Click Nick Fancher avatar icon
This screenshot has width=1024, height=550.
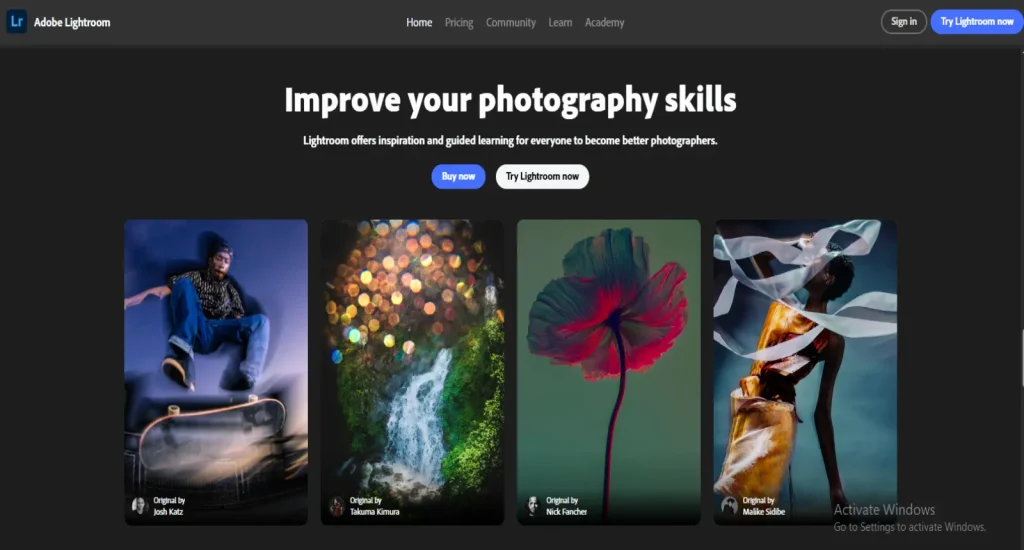coord(533,506)
